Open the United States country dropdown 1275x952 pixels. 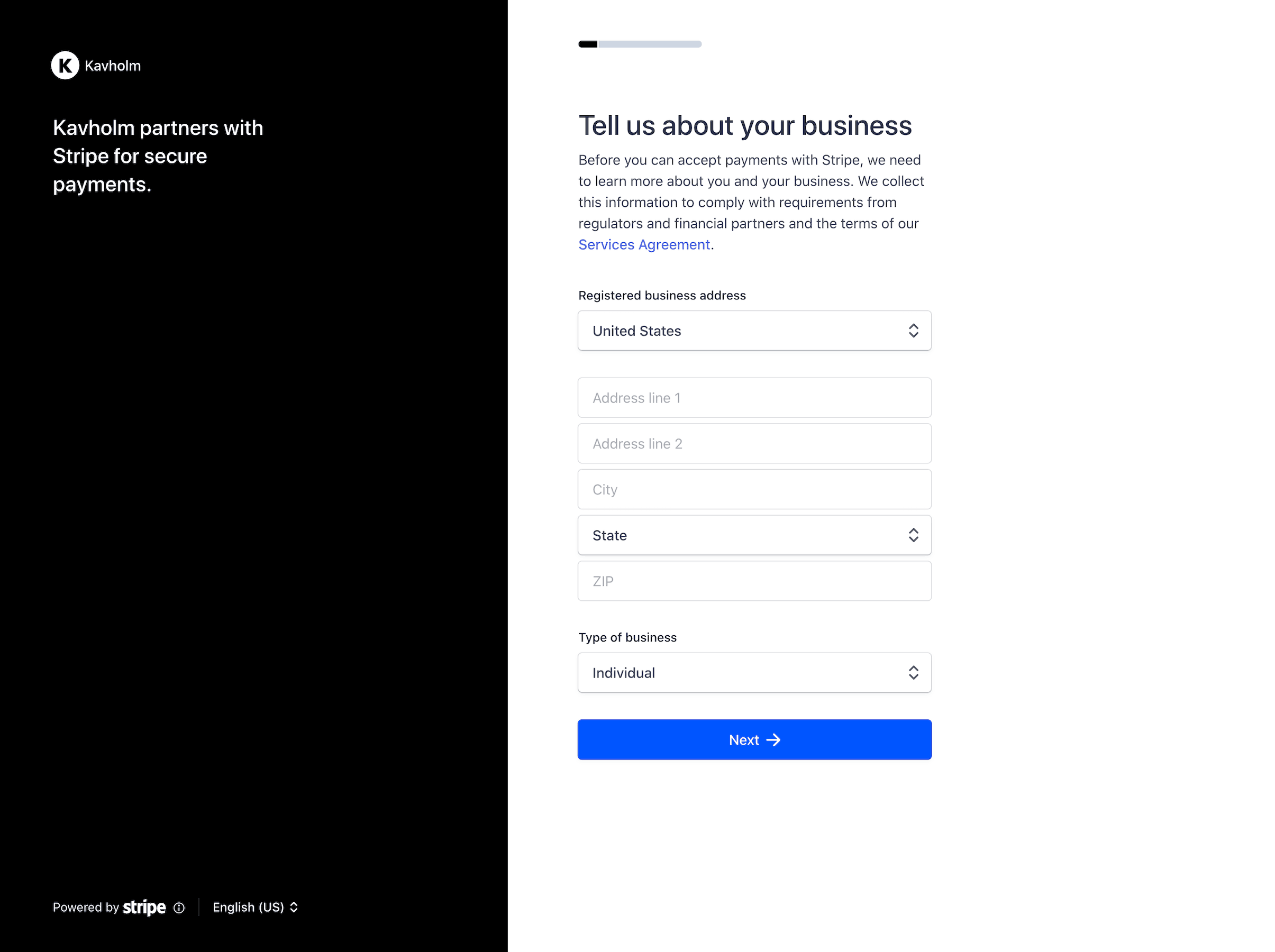click(754, 331)
